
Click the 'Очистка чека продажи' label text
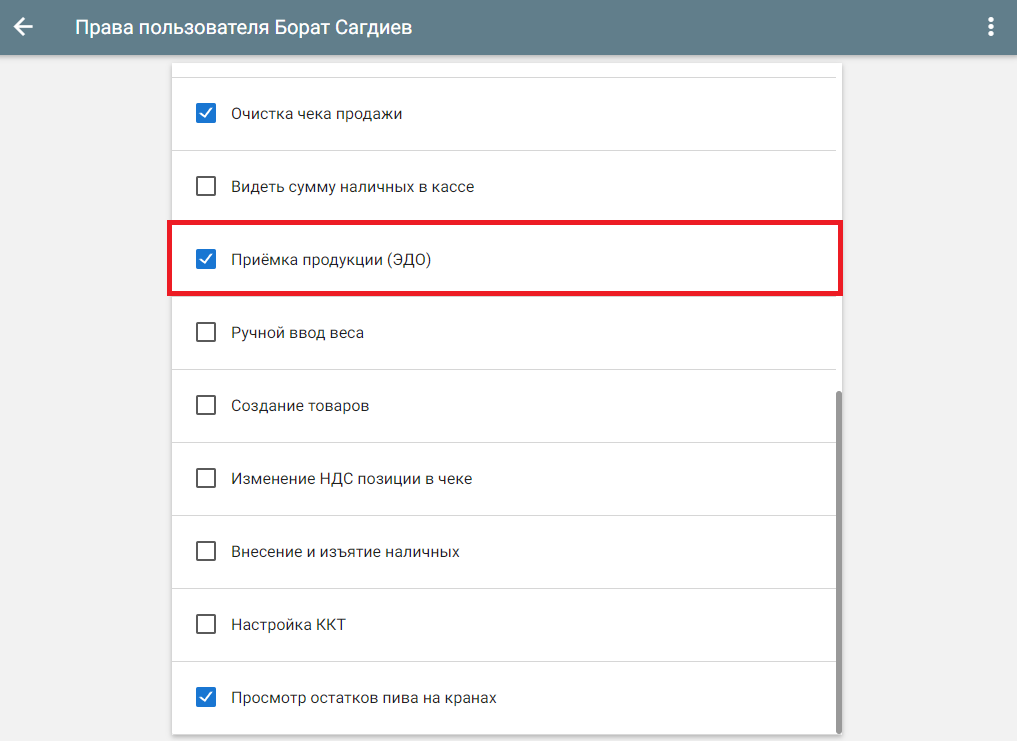point(316,114)
